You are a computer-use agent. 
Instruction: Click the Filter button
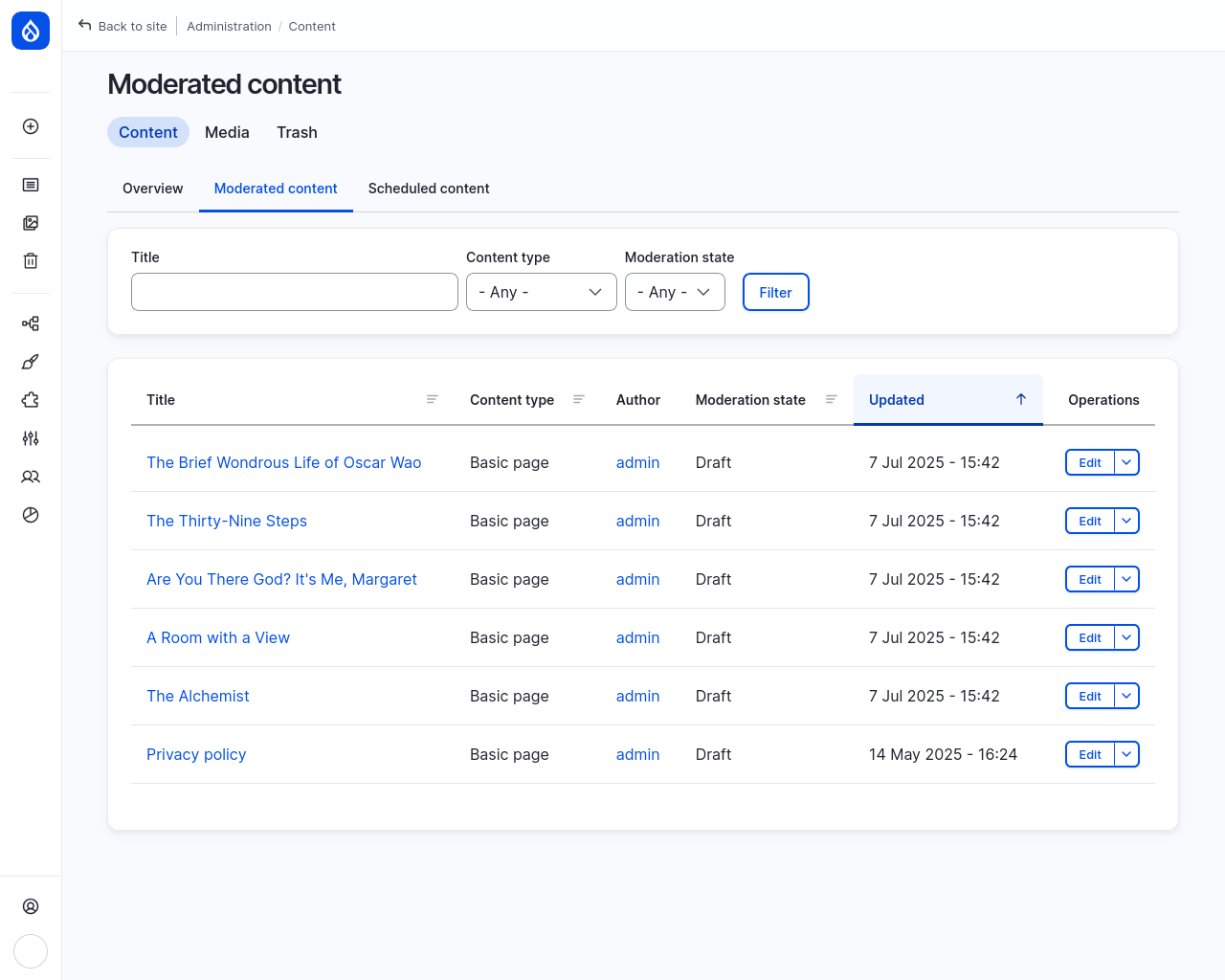[775, 292]
